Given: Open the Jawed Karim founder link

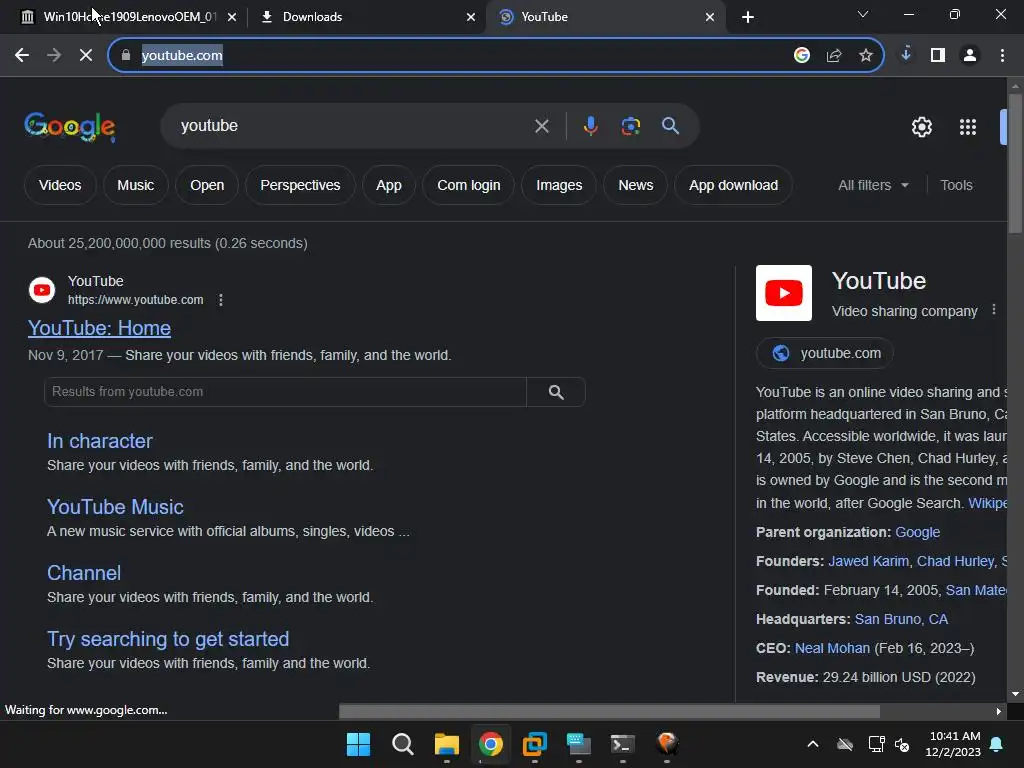Looking at the screenshot, I should [x=868, y=561].
